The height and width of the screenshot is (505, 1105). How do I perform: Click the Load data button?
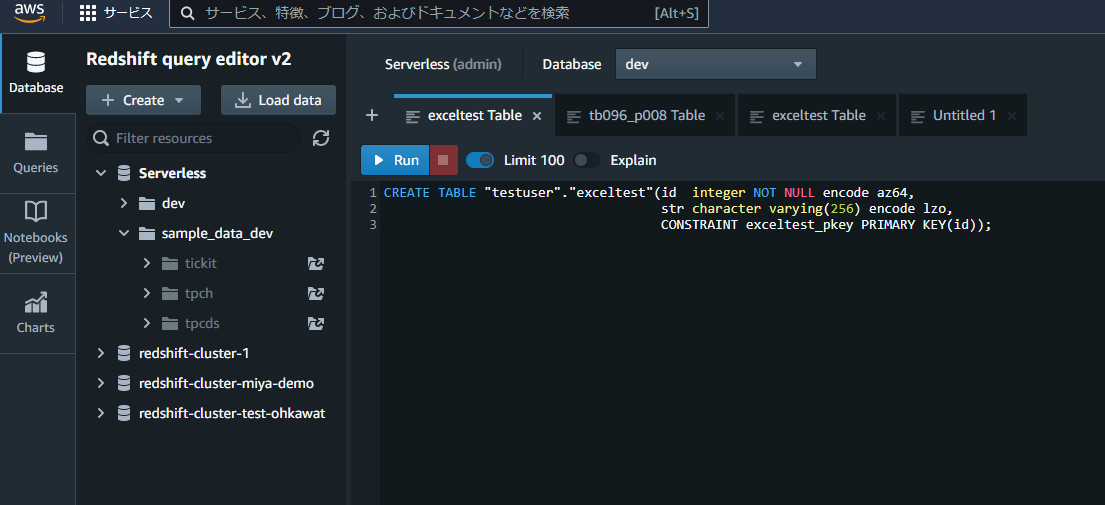pos(278,100)
